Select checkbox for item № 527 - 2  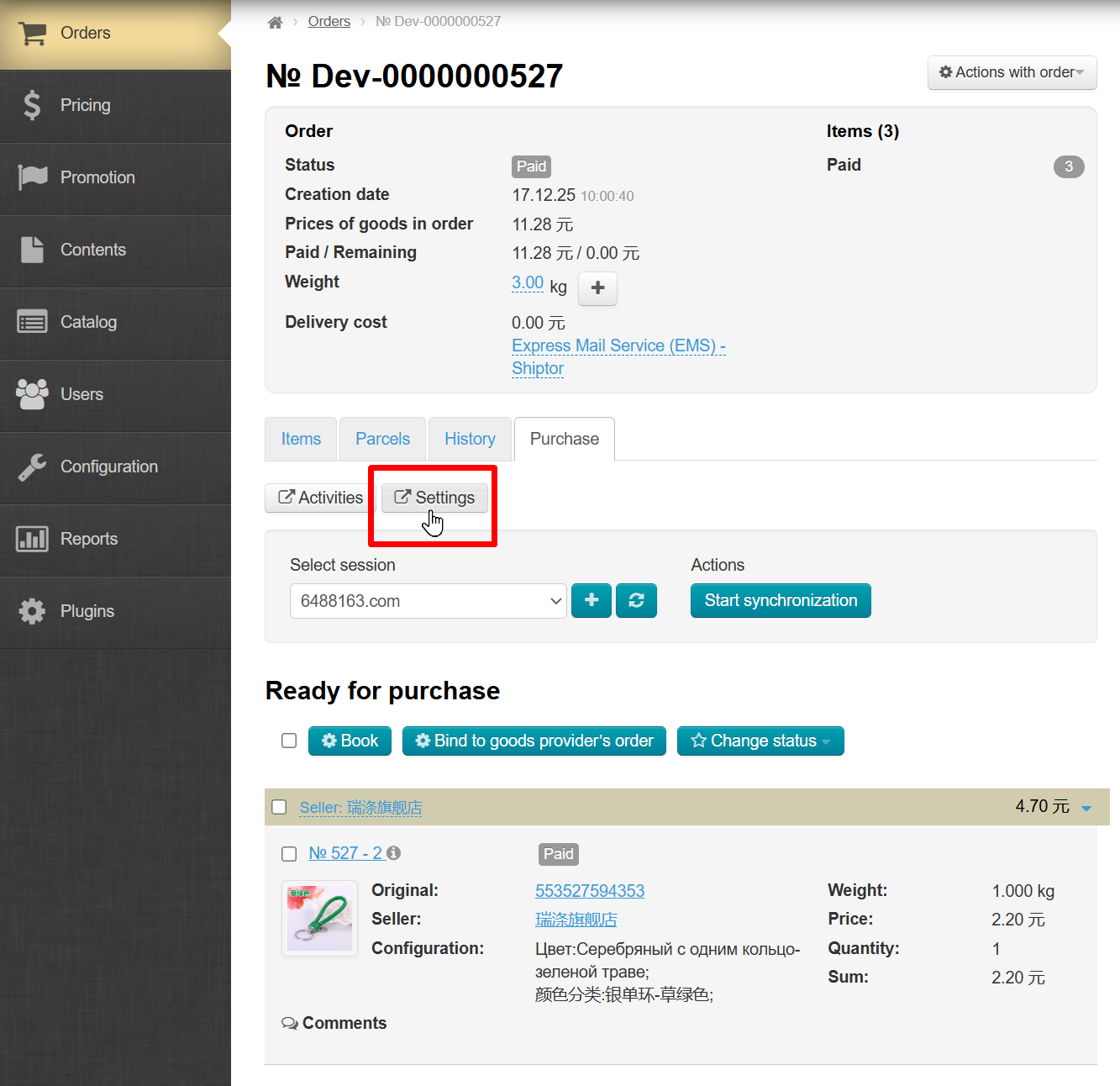click(x=289, y=854)
